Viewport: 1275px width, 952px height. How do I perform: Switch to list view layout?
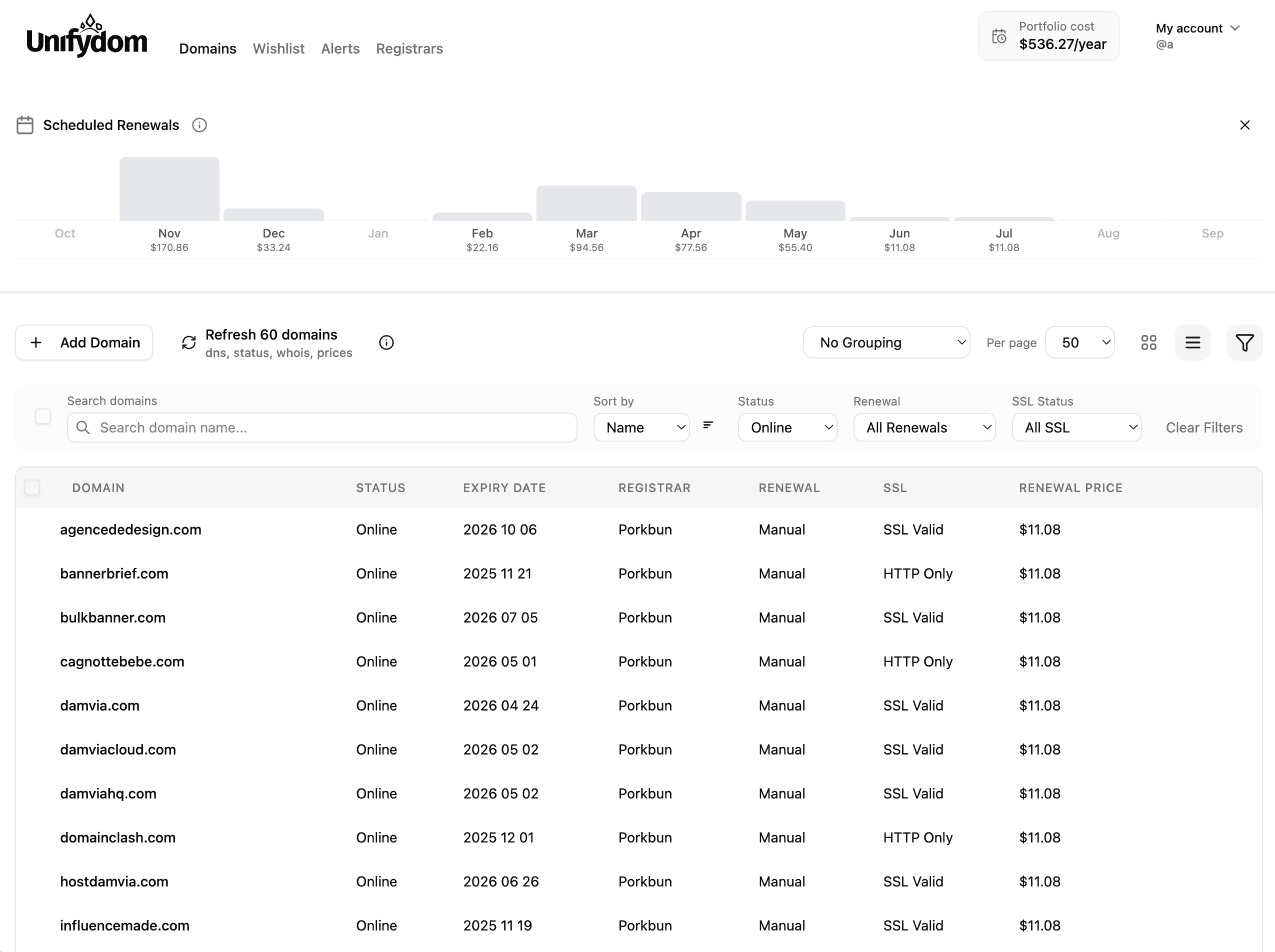1192,343
